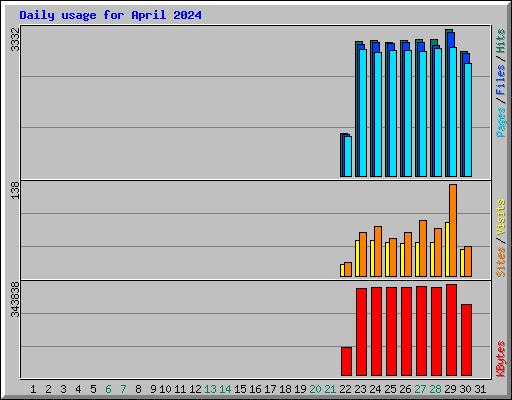512x400 pixels.
Task: Click green weekend day 20 label
Action: [x=315, y=389]
